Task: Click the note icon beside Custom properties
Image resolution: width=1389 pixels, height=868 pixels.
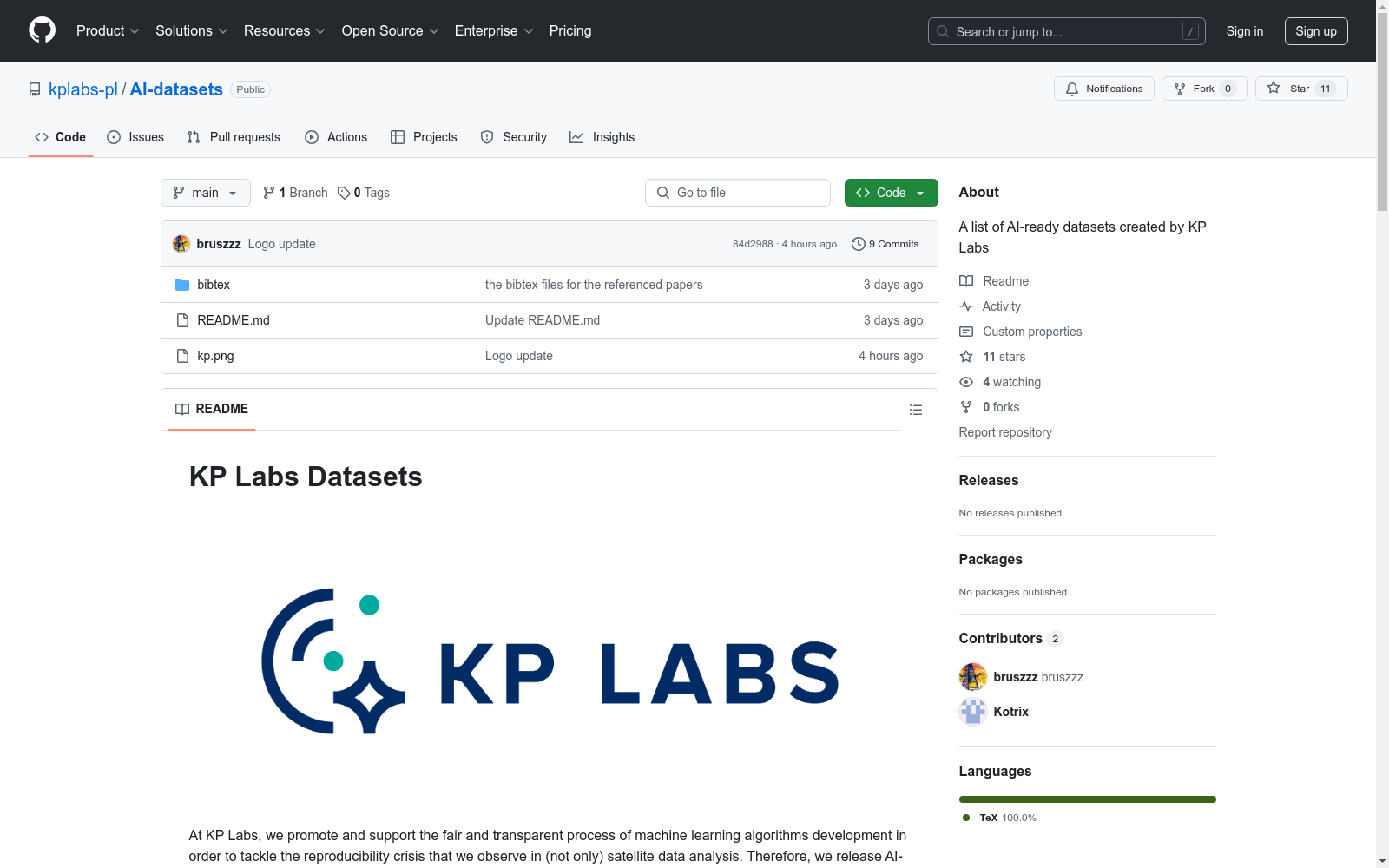Action: (966, 332)
